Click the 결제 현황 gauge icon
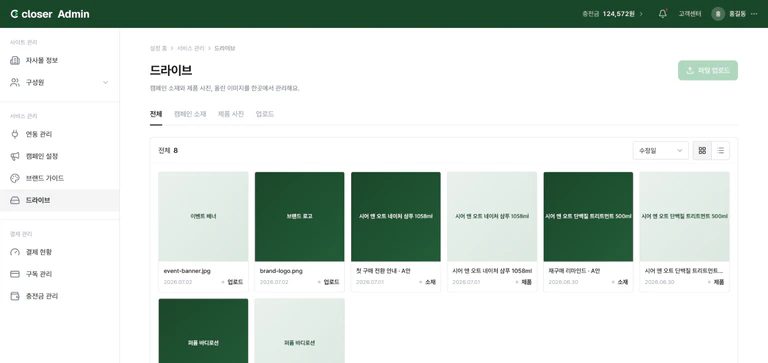 click(15, 252)
